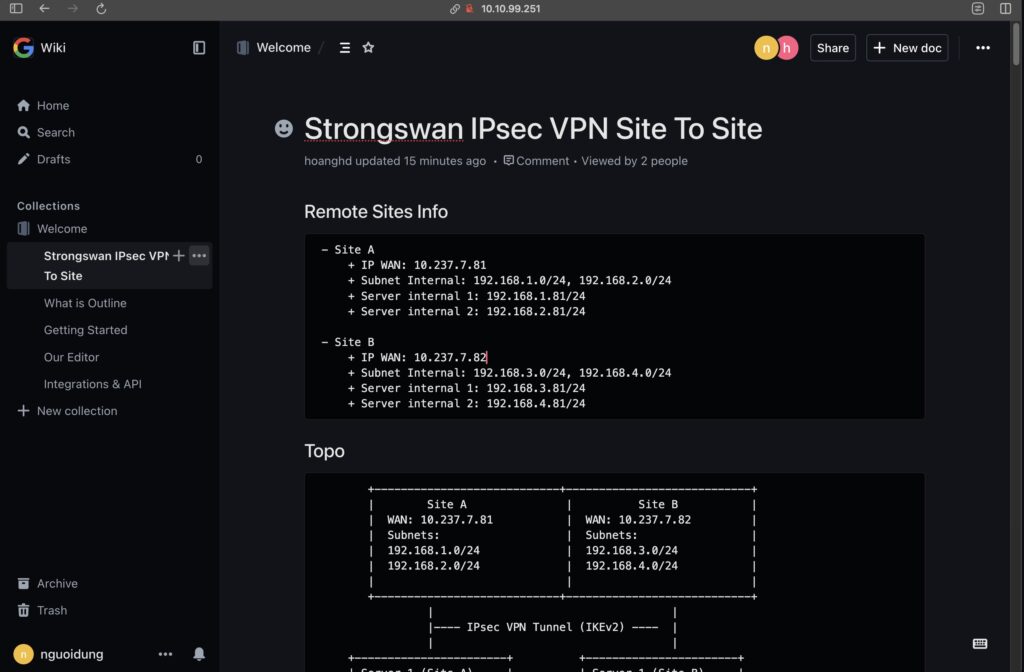Click the yellow 'n' user avatar
Viewport: 1024px width, 672px height.
coord(765,48)
